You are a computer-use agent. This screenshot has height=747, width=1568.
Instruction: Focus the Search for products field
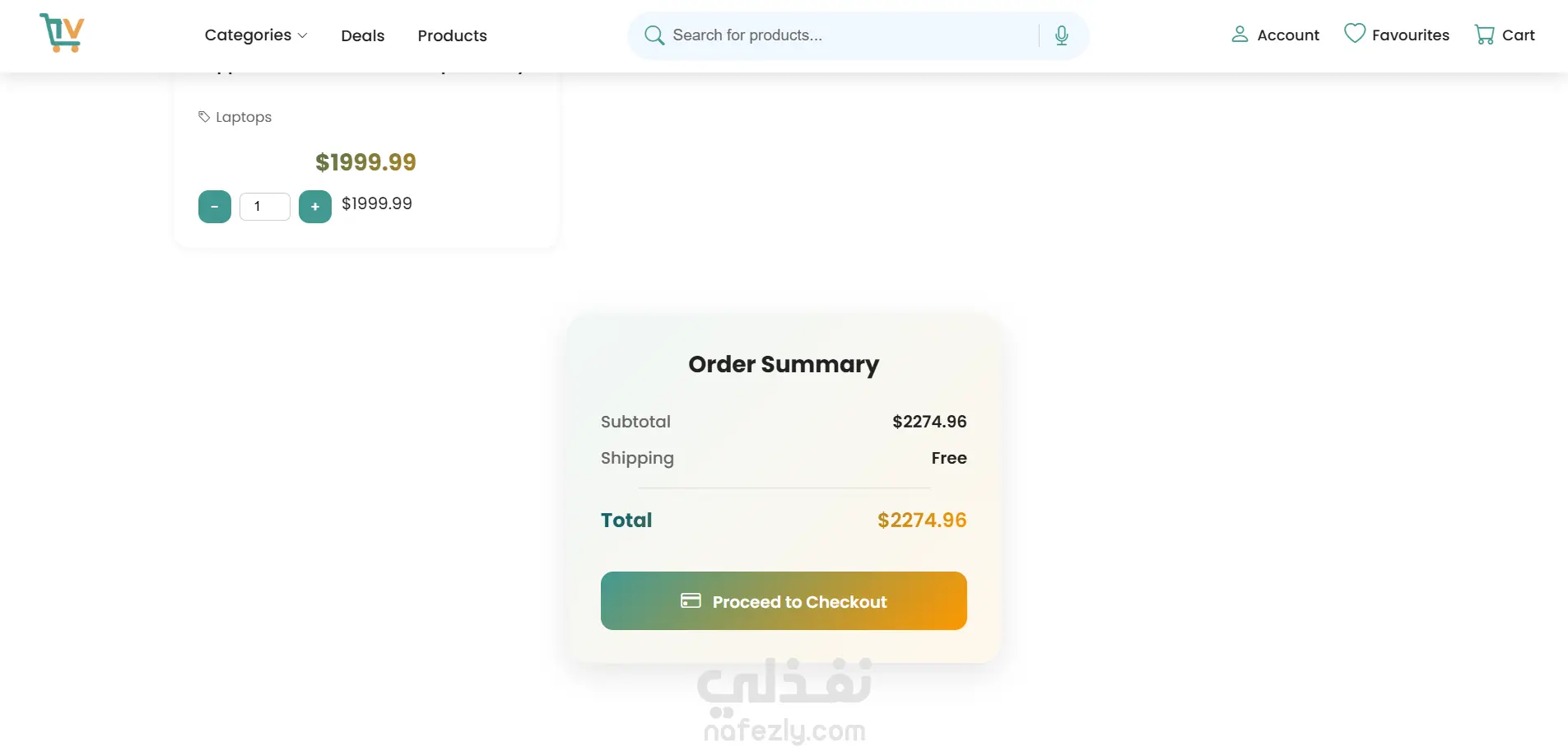[x=848, y=35]
